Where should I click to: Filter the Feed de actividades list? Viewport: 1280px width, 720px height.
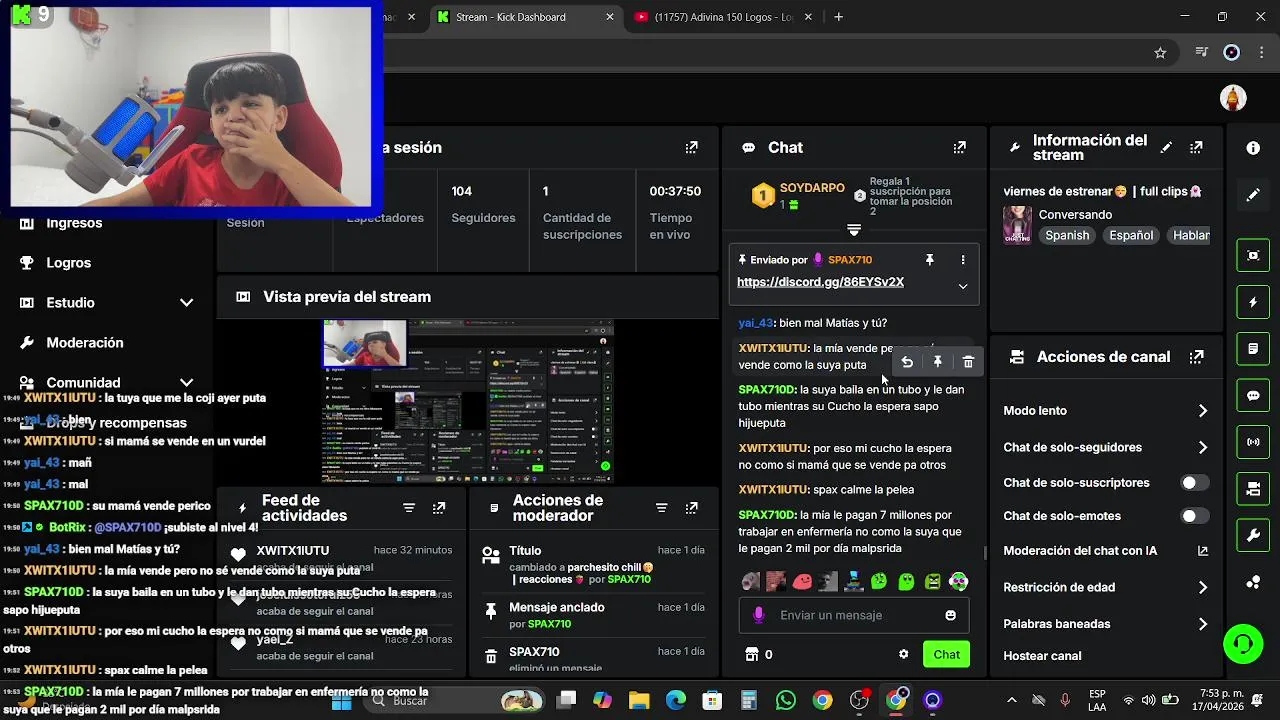coord(409,508)
